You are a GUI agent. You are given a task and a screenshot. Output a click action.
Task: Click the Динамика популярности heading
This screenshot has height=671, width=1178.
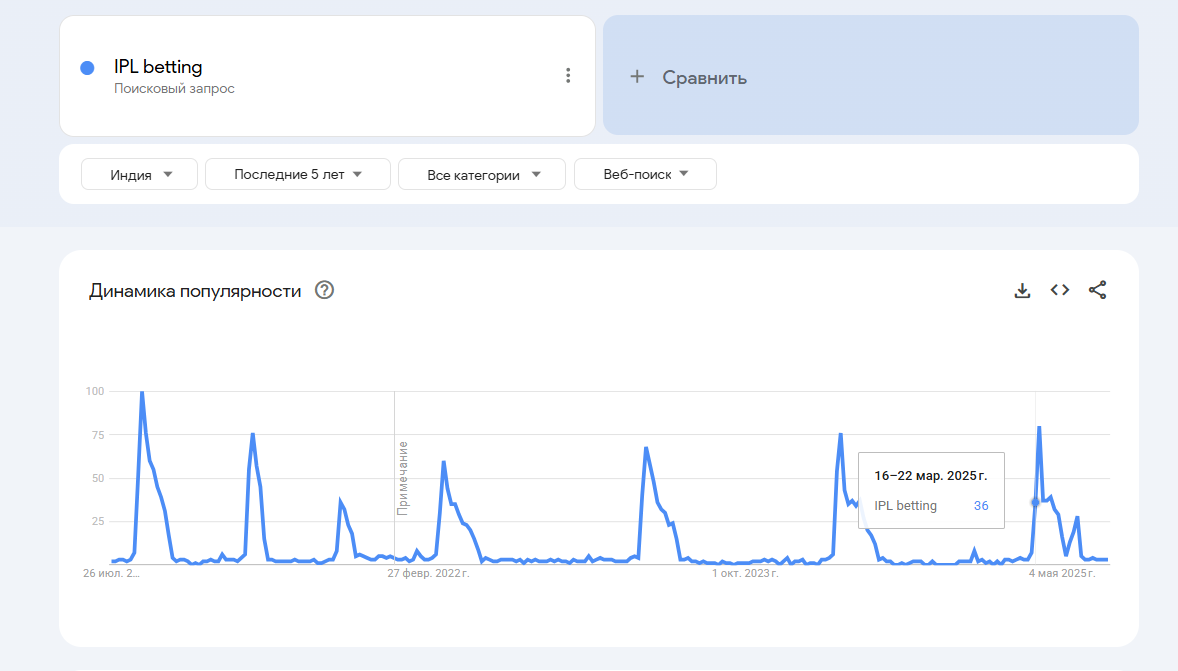coord(195,291)
